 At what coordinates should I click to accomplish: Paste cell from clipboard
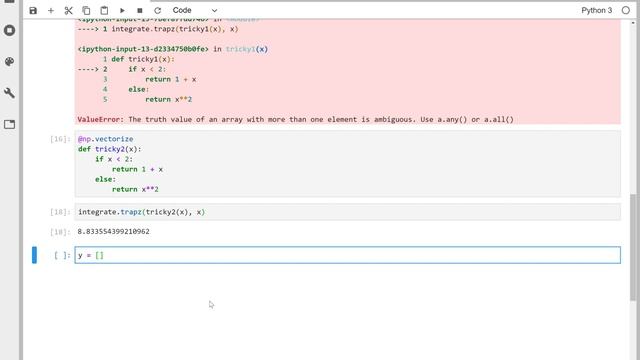click(104, 11)
